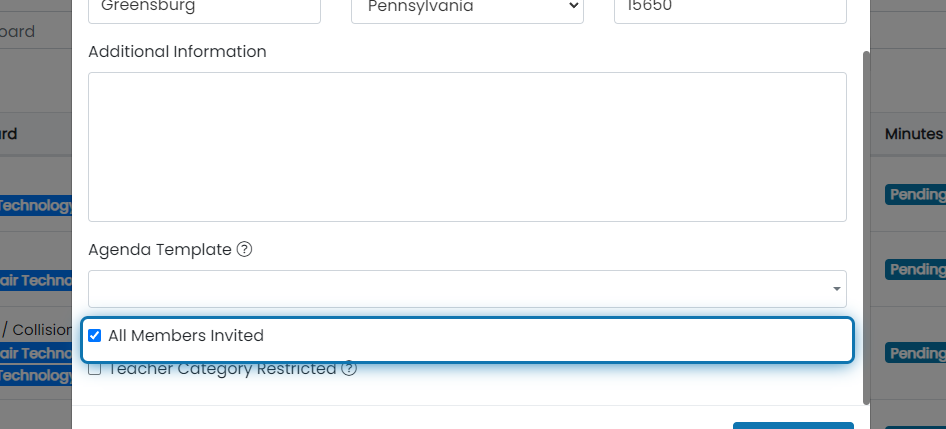The image size is (946, 429).
Task: Click the Additional Information label
Action: point(177,51)
